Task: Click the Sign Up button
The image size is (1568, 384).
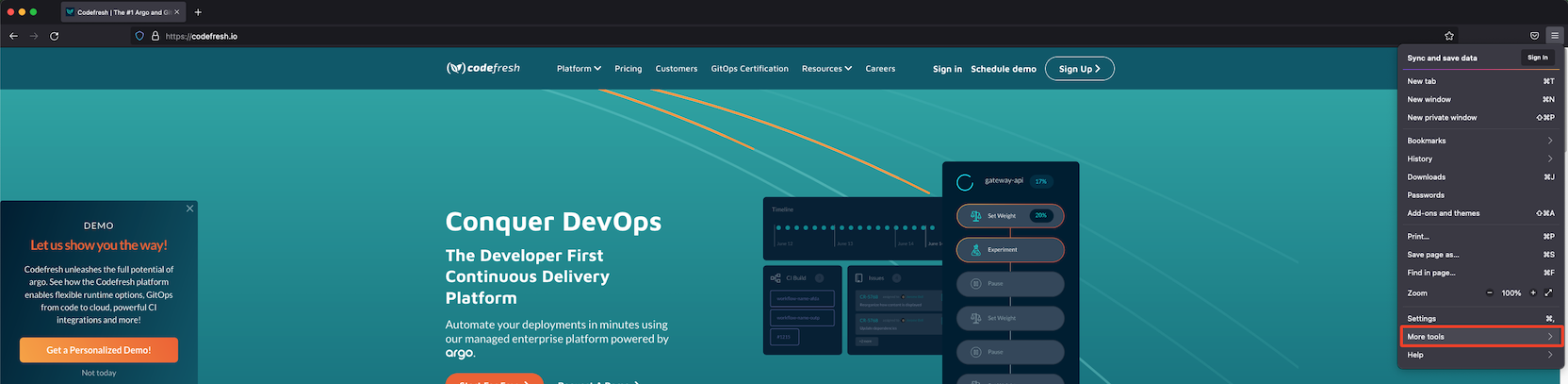Action: coord(1079,69)
